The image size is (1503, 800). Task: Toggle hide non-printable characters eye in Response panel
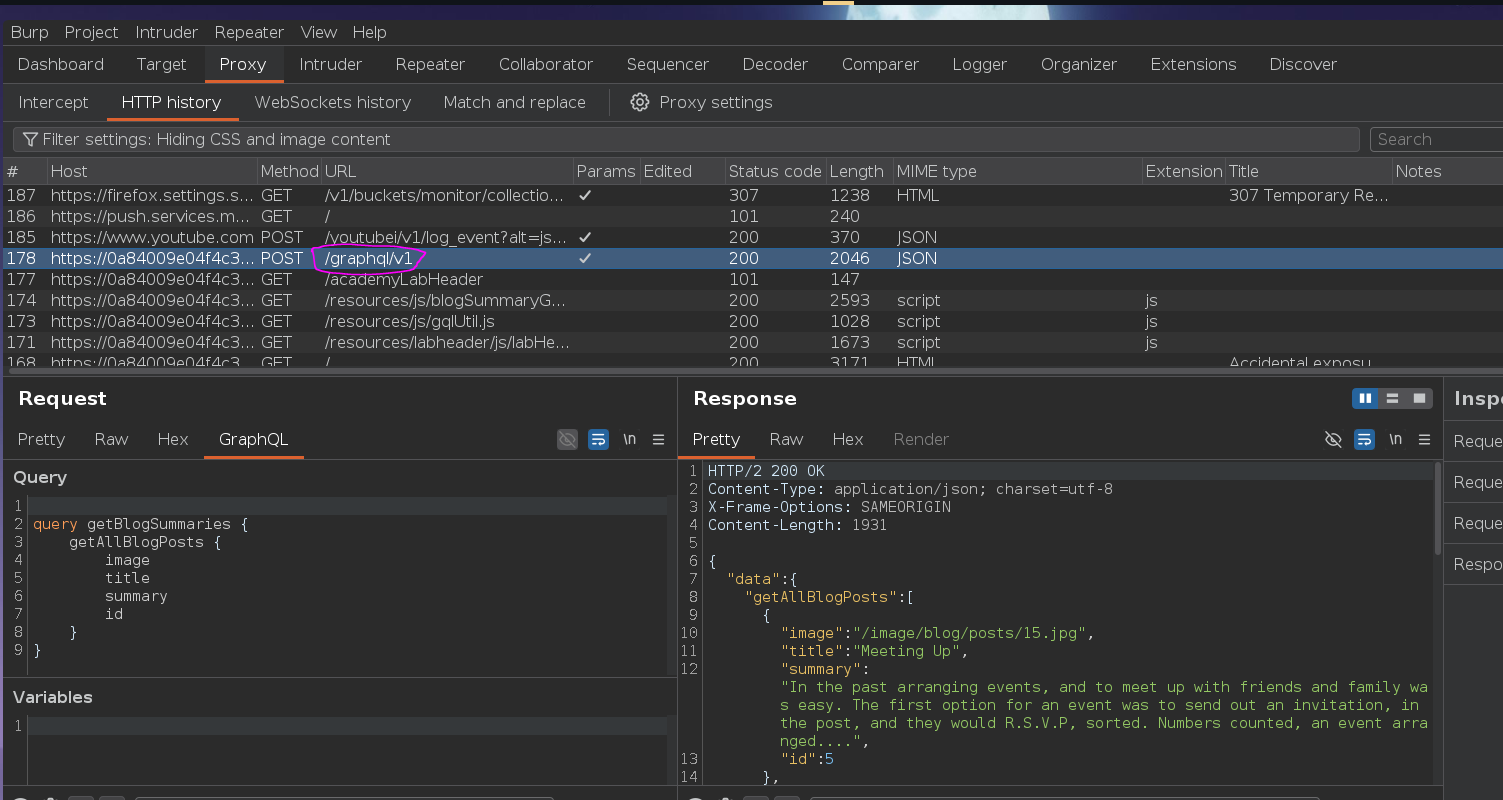1333,439
